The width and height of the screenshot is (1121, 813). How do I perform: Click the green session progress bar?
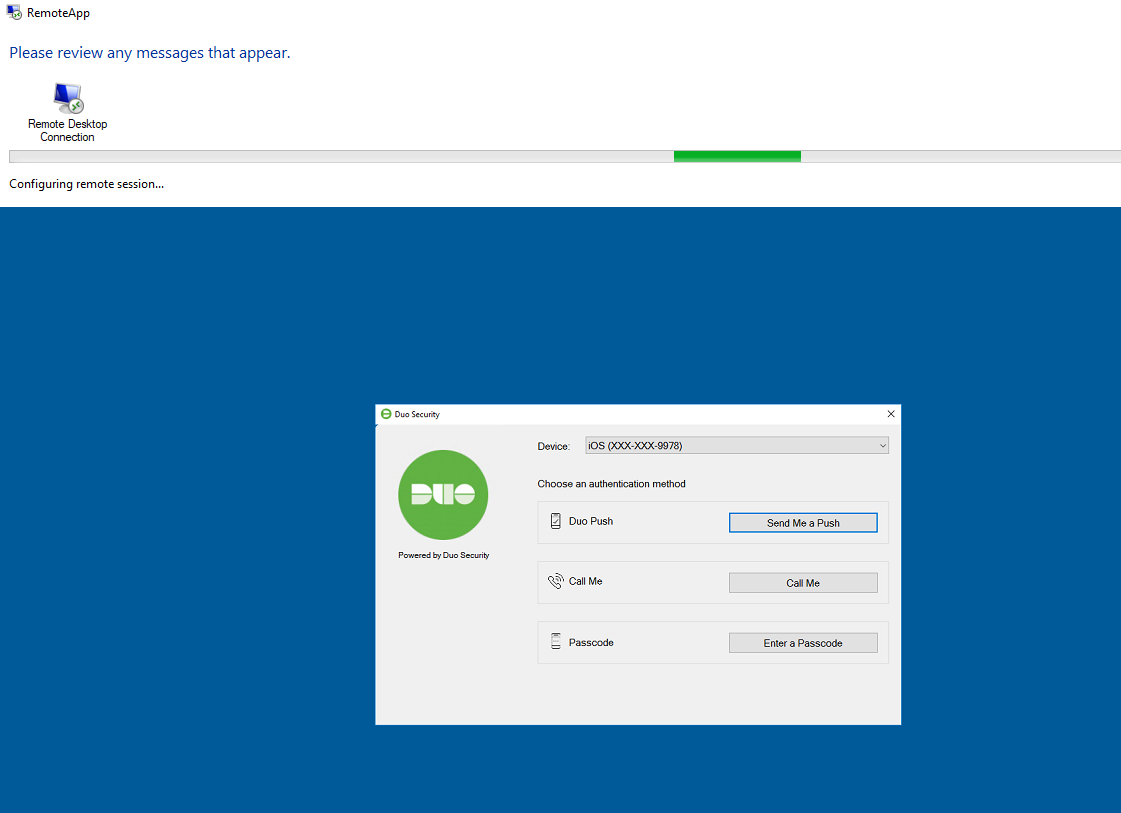[x=737, y=155]
